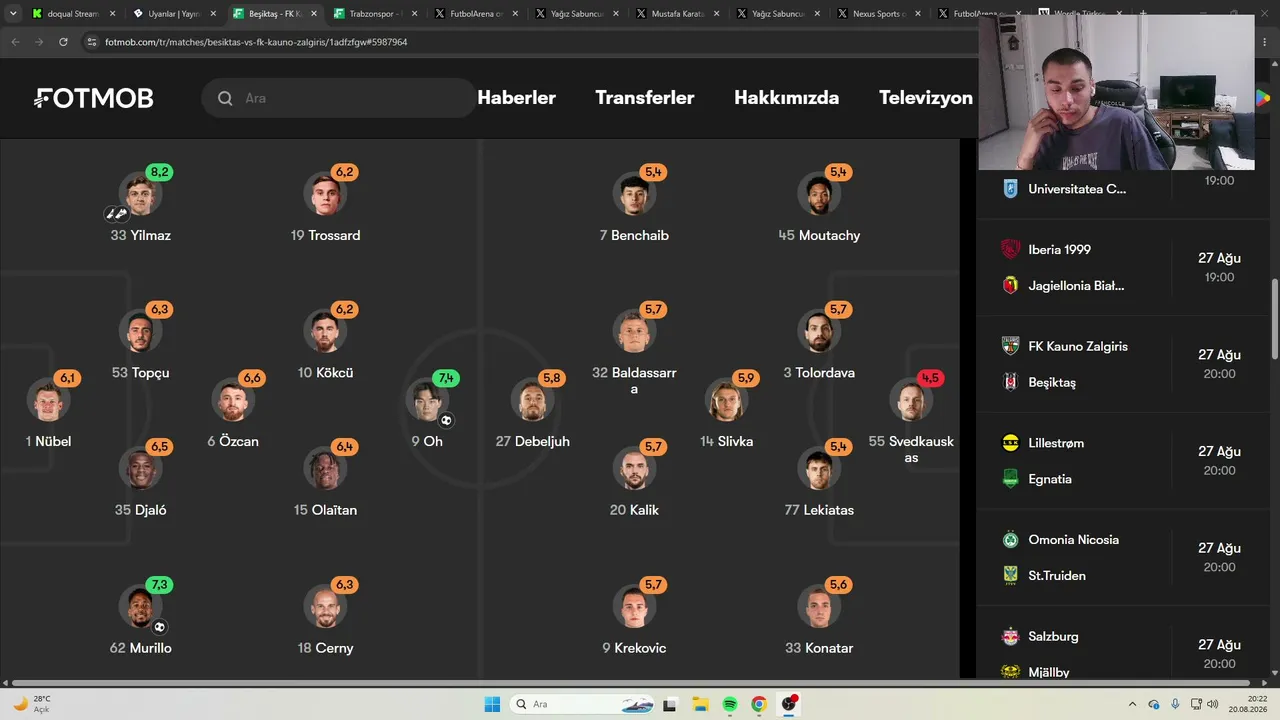Click the goal ball icon on Murillo's avatar

coord(159,627)
